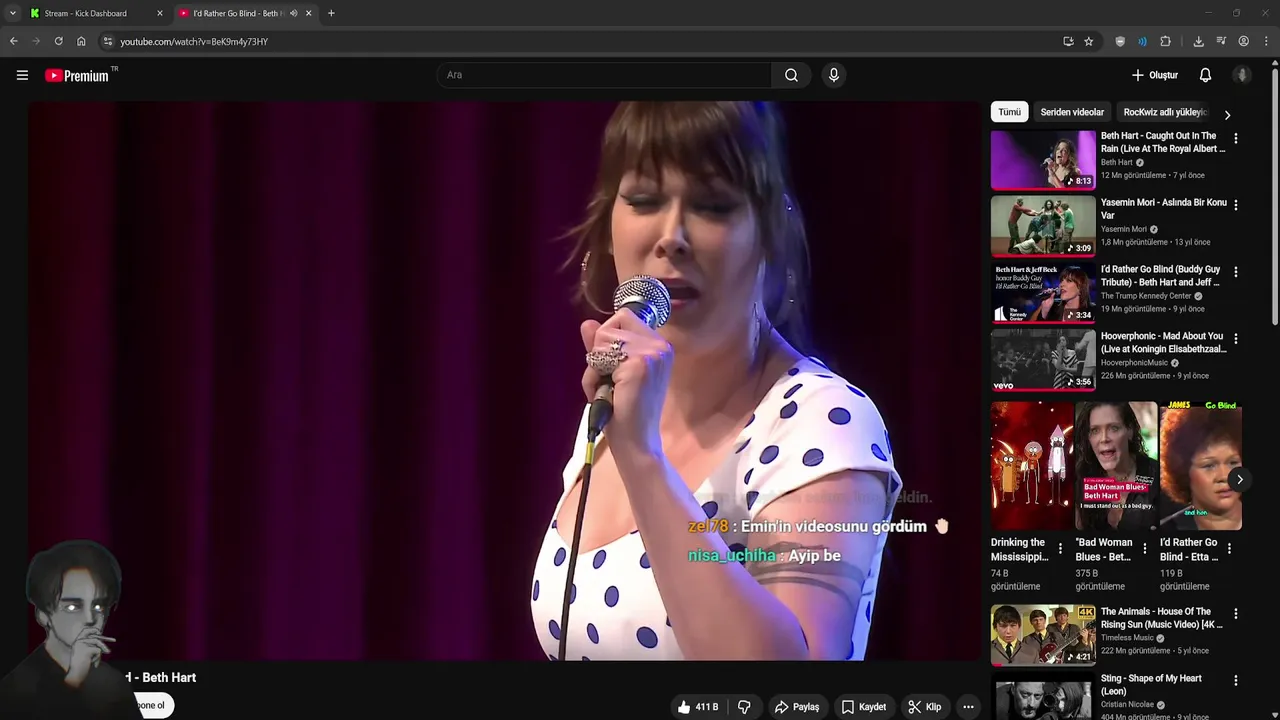The width and height of the screenshot is (1280, 720).
Task: Select the Tümü filter chip
Action: coord(1009,112)
